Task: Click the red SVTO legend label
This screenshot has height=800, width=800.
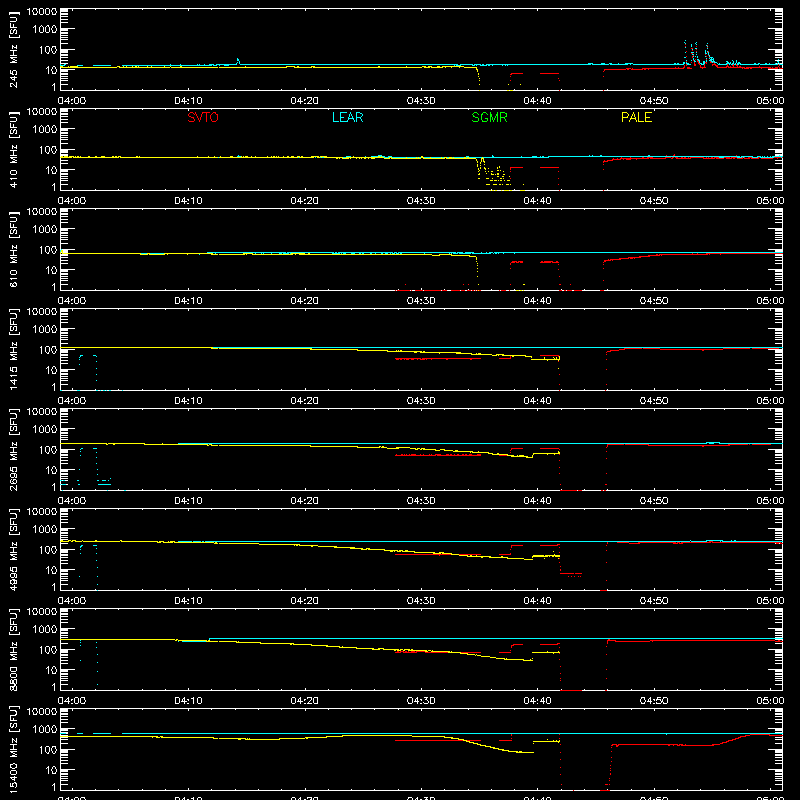Action: click(203, 117)
